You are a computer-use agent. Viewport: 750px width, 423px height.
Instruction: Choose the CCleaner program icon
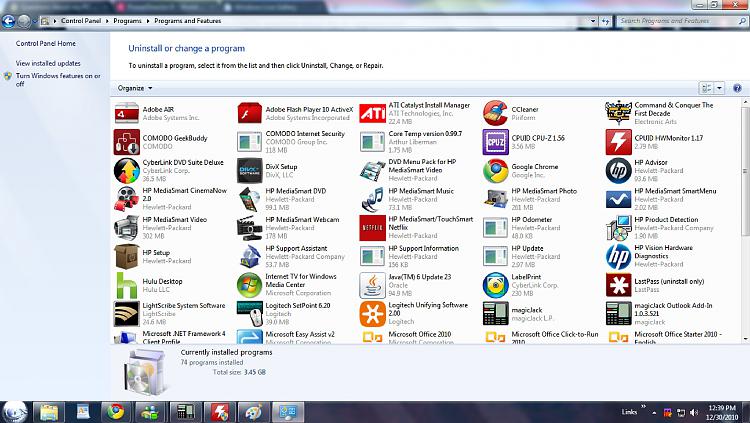(x=496, y=113)
